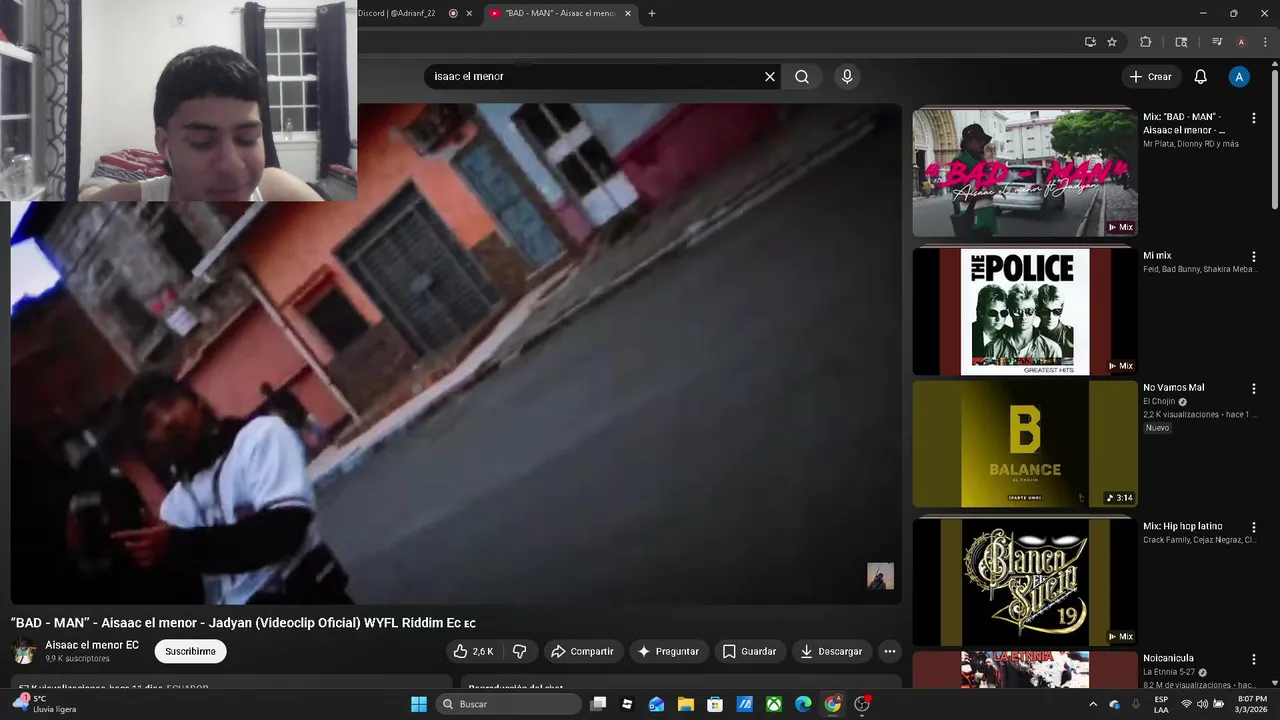Open Xbox app from taskbar
Viewport: 1280px width, 720px height.
tap(774, 704)
